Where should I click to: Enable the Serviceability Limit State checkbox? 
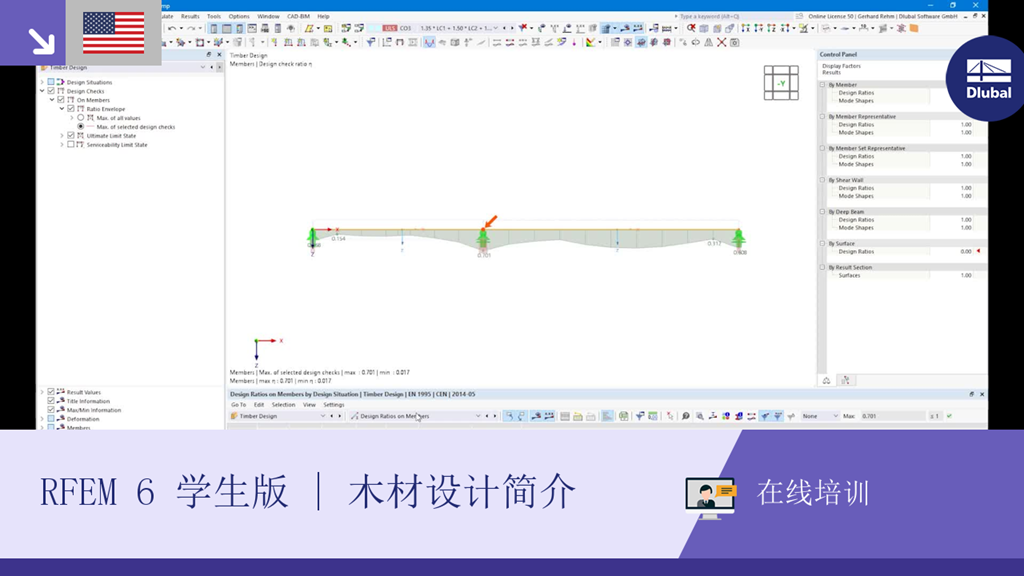click(x=71, y=144)
